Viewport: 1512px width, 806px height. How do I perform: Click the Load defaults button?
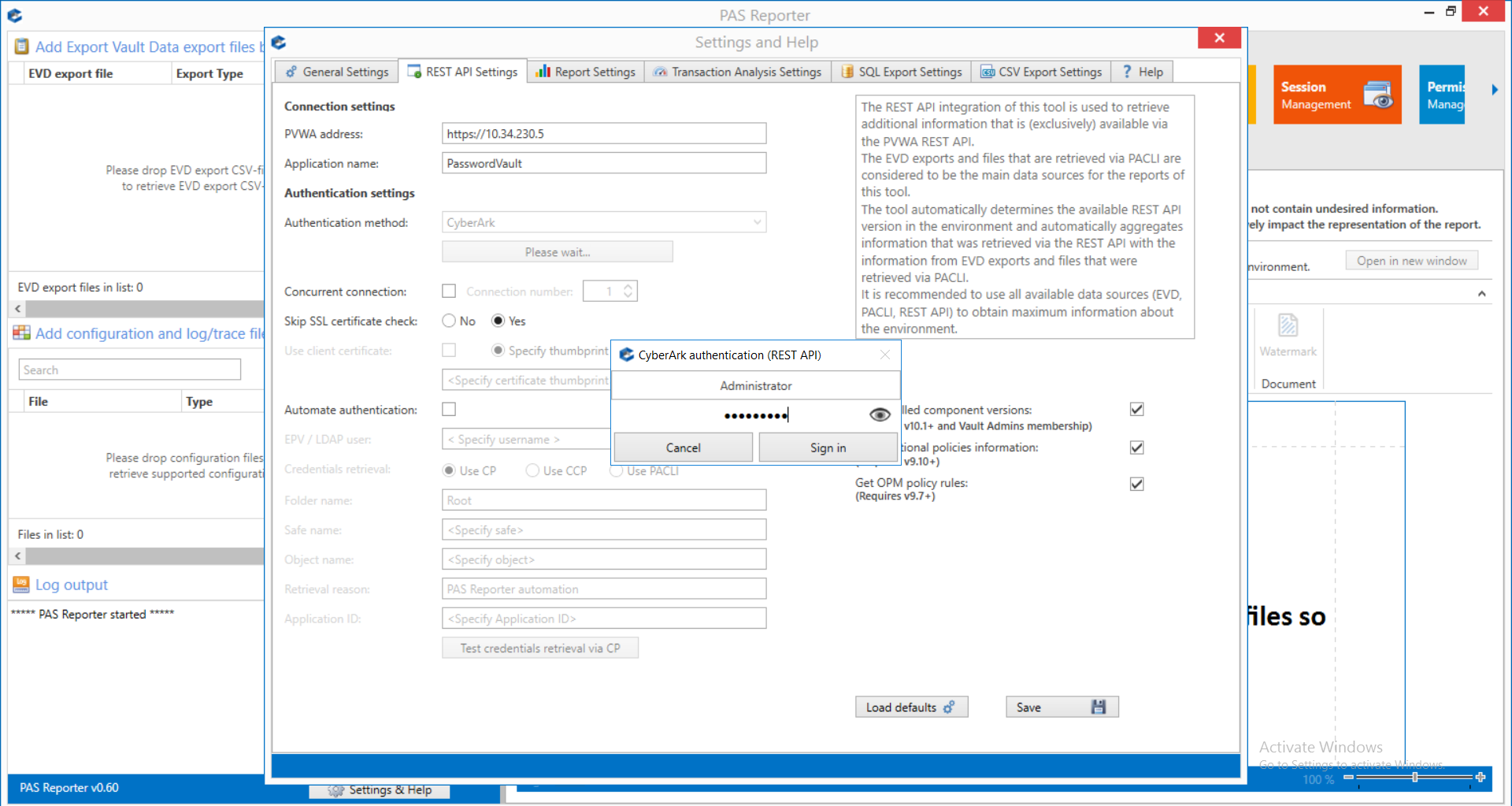coord(911,707)
